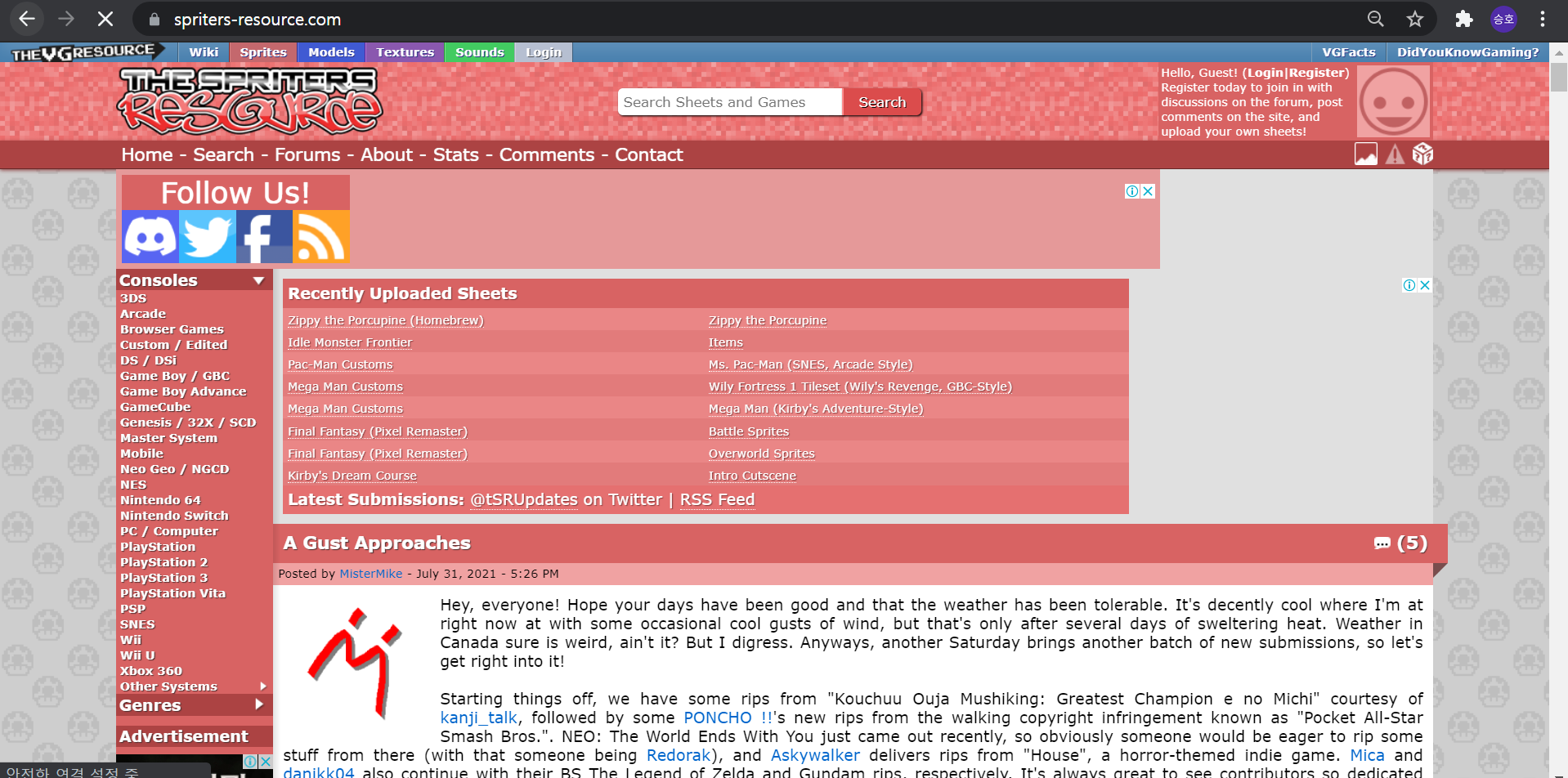Open the RSS feed icon
This screenshot has height=778, width=1568.
[320, 237]
